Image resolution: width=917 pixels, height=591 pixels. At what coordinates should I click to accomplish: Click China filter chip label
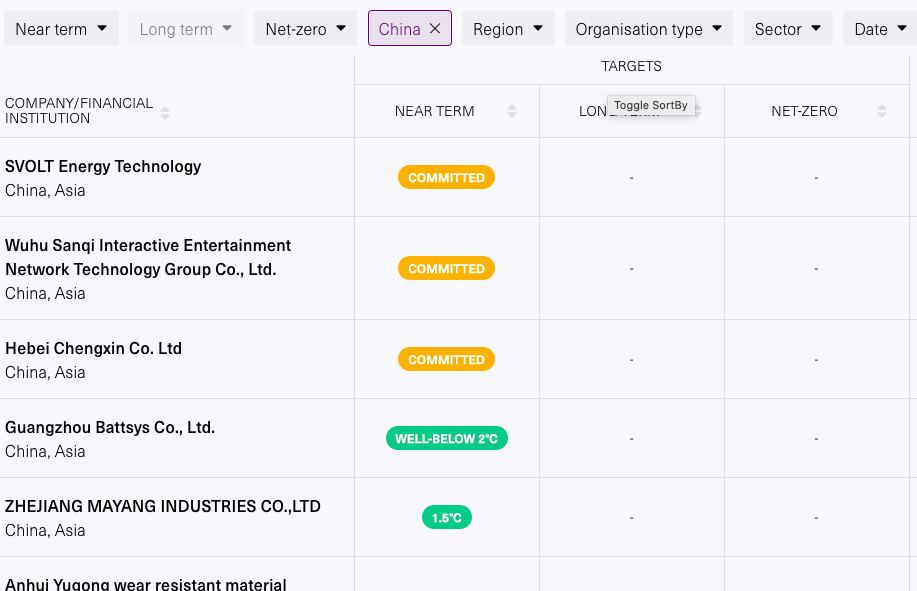[399, 29]
